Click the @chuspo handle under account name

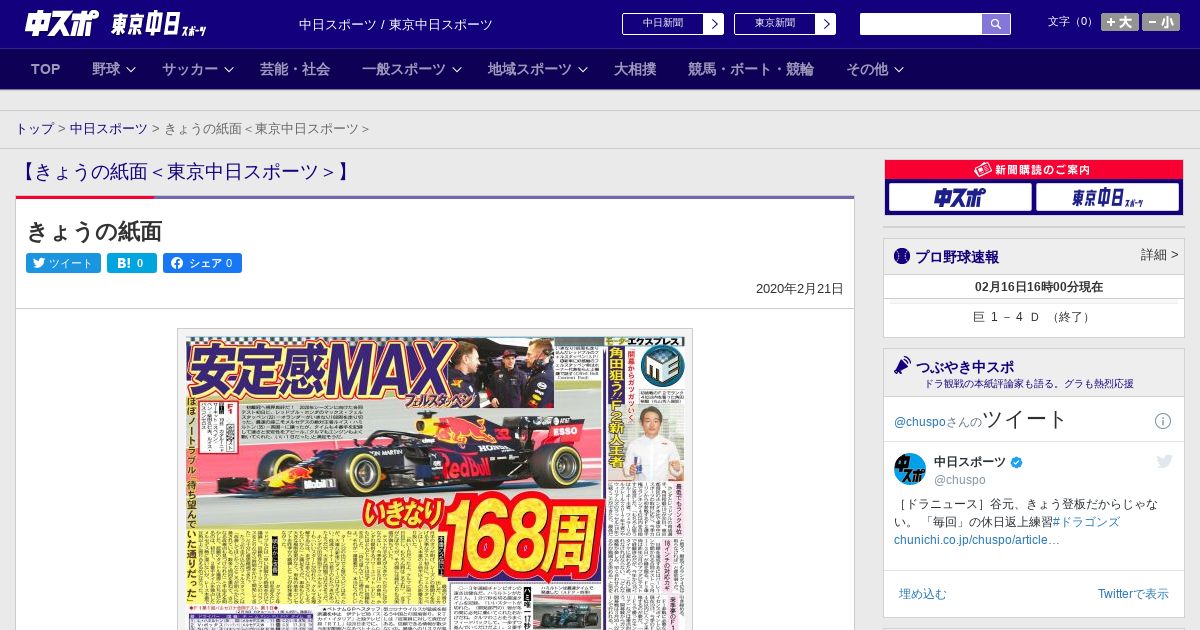pyautogui.click(x=960, y=480)
